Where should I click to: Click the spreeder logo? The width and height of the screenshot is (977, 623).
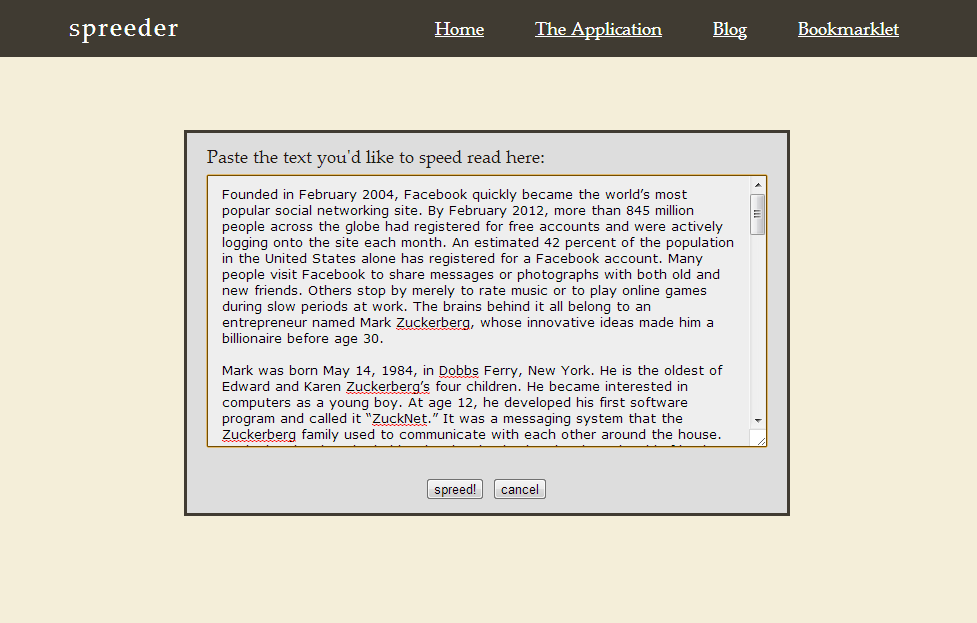(x=123, y=28)
